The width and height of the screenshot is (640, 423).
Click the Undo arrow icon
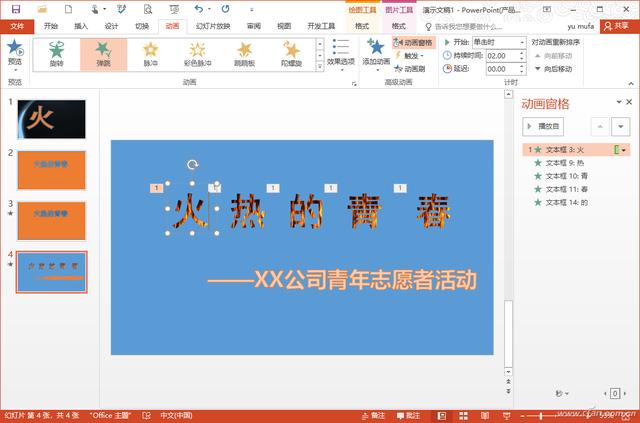click(199, 9)
